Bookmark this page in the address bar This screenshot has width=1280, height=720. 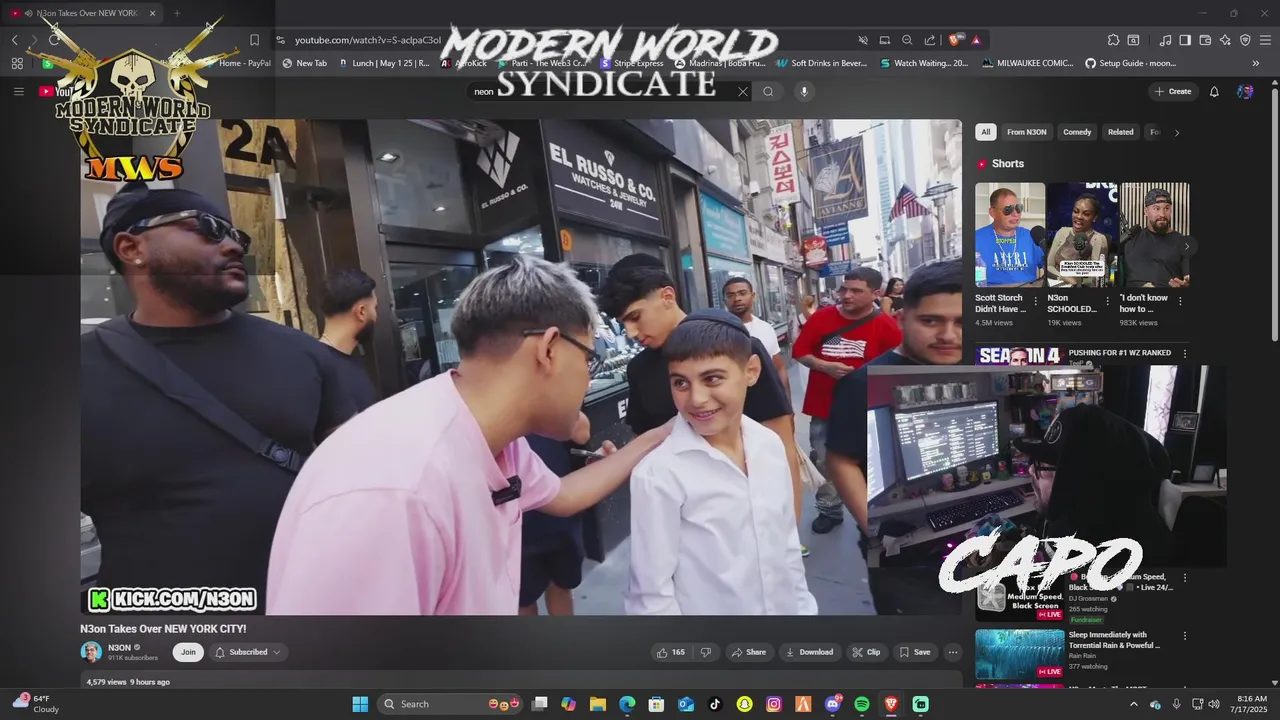[254, 40]
